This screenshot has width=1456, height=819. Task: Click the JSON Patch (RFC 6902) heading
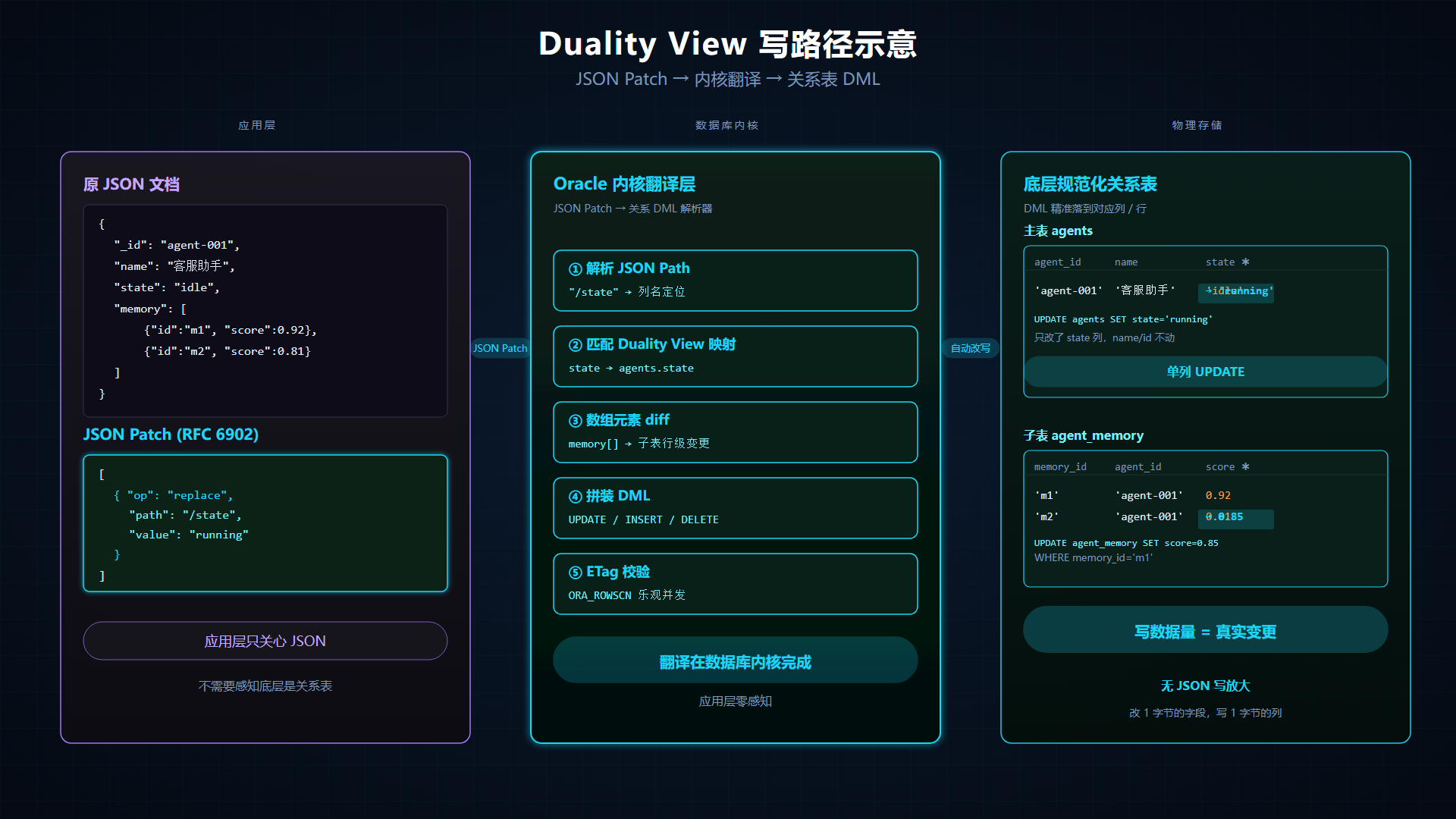click(x=171, y=435)
